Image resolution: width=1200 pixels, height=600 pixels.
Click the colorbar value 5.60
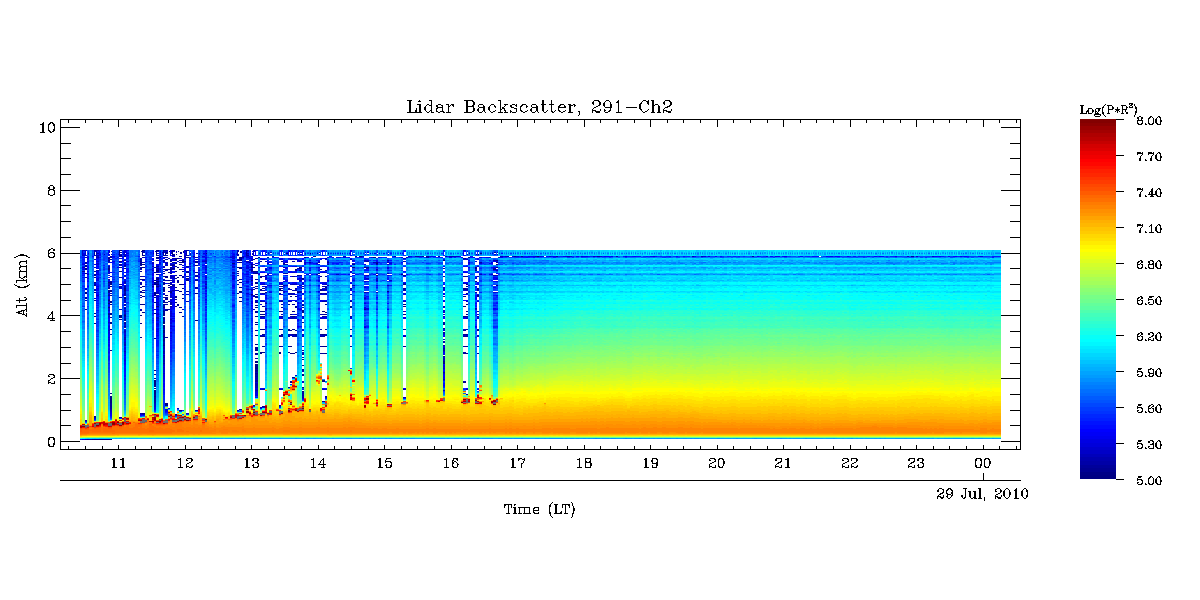coord(1148,409)
